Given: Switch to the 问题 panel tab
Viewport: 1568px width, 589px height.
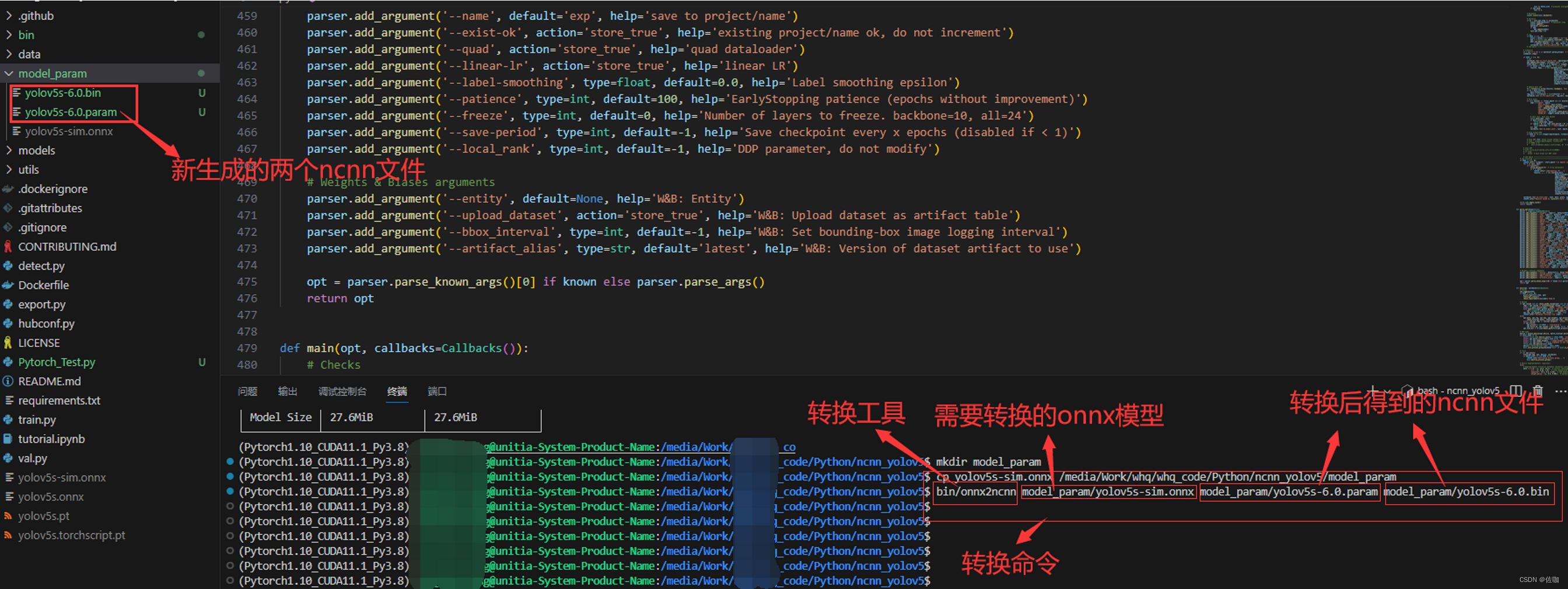Looking at the screenshot, I should (247, 391).
